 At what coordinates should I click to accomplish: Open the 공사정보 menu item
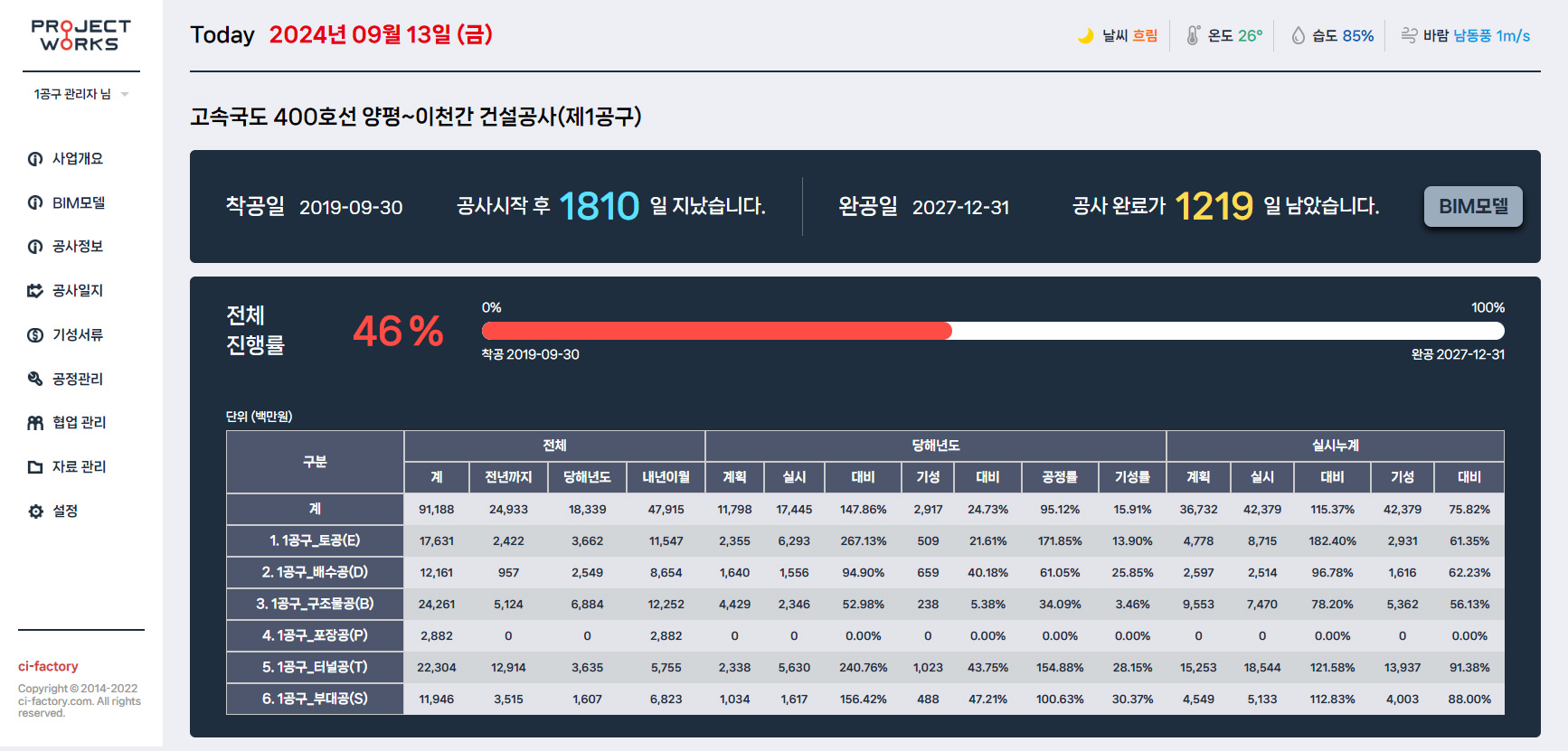click(x=78, y=247)
